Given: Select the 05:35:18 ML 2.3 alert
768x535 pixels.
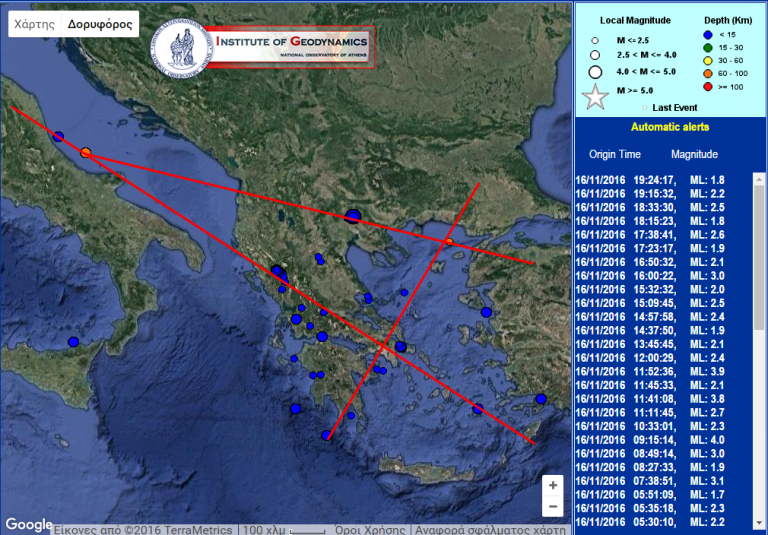Looking at the screenshot, I should coord(649,509).
